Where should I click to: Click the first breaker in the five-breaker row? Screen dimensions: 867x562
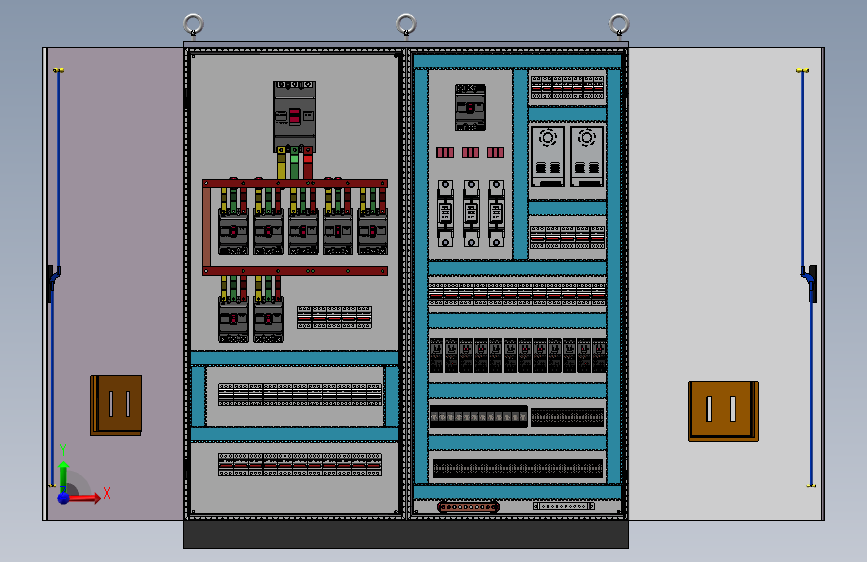(233, 232)
